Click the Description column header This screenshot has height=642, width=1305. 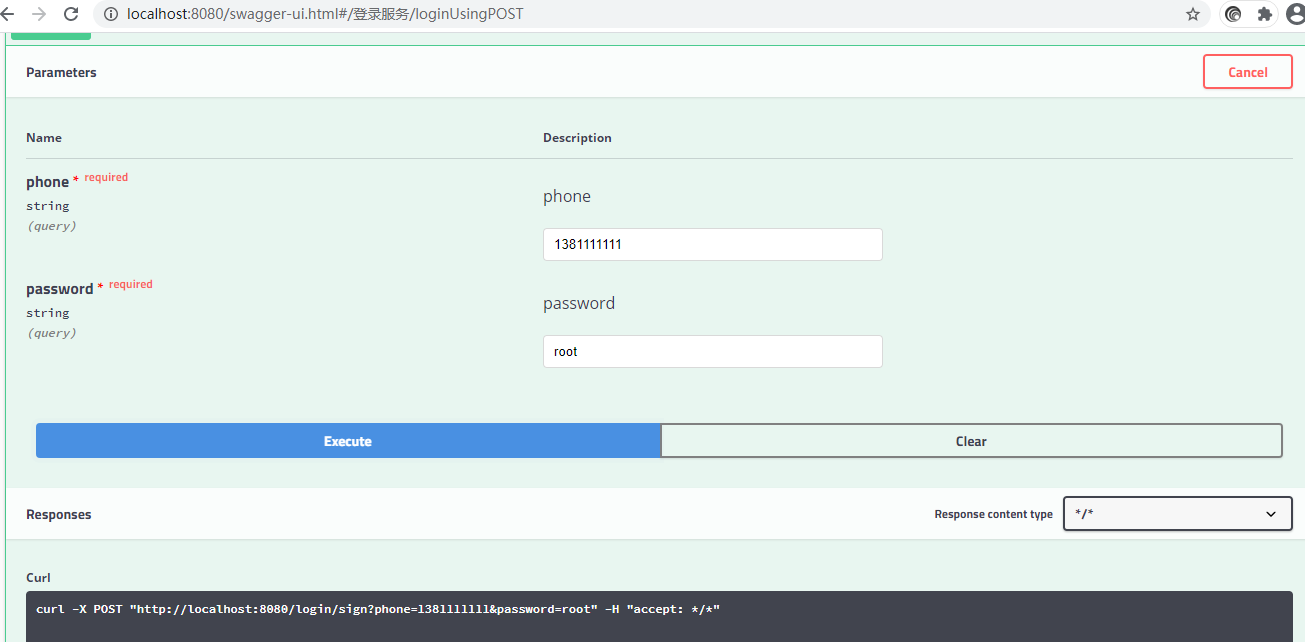tap(577, 138)
